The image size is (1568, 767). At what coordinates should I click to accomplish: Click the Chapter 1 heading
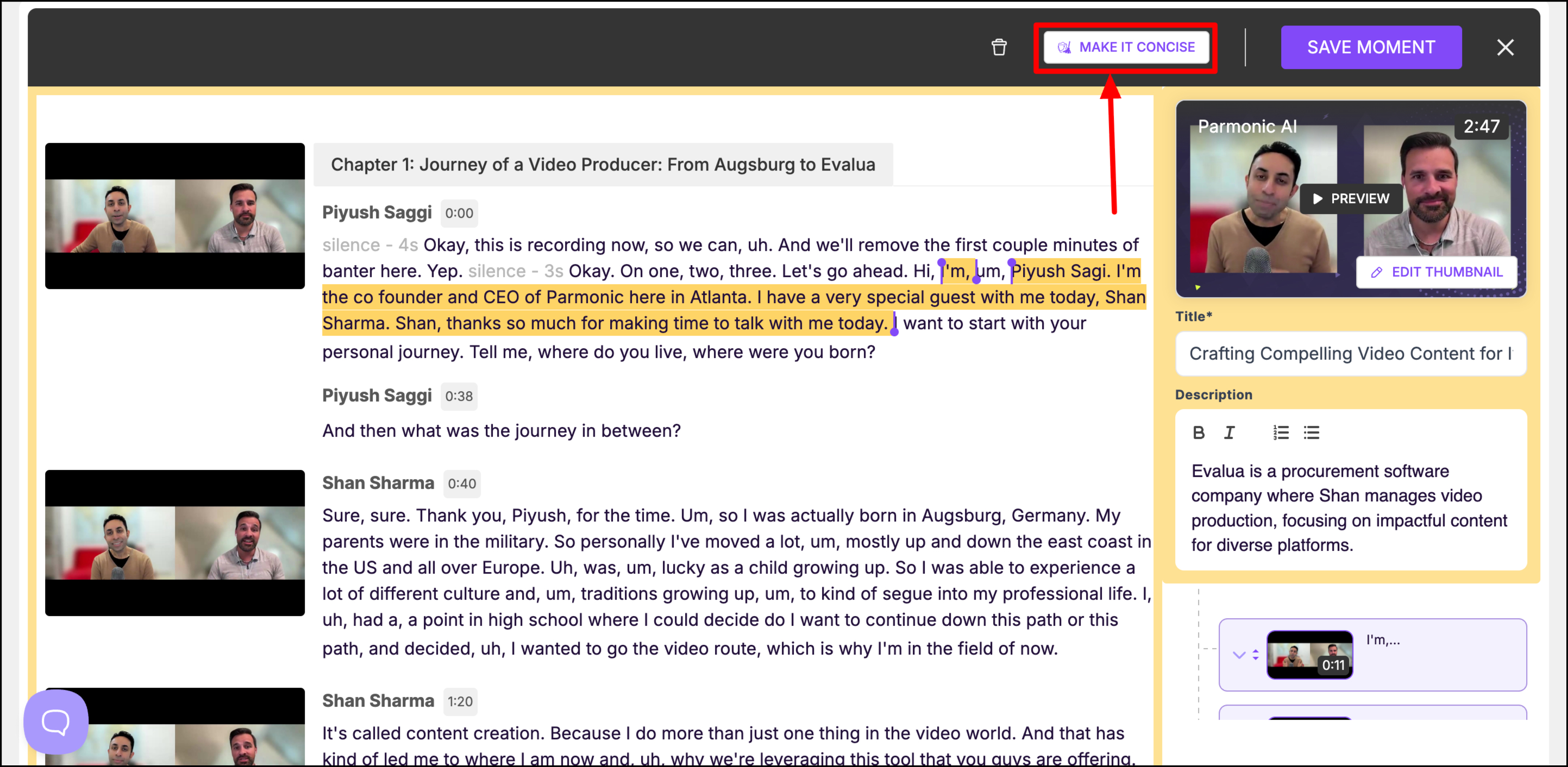(x=603, y=165)
